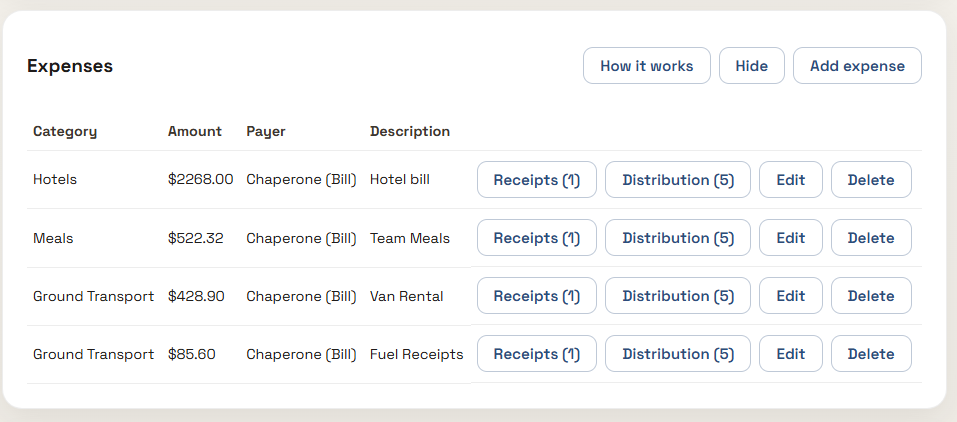View Distribution for the Hotel bill expense
This screenshot has width=957, height=422.
coord(678,180)
